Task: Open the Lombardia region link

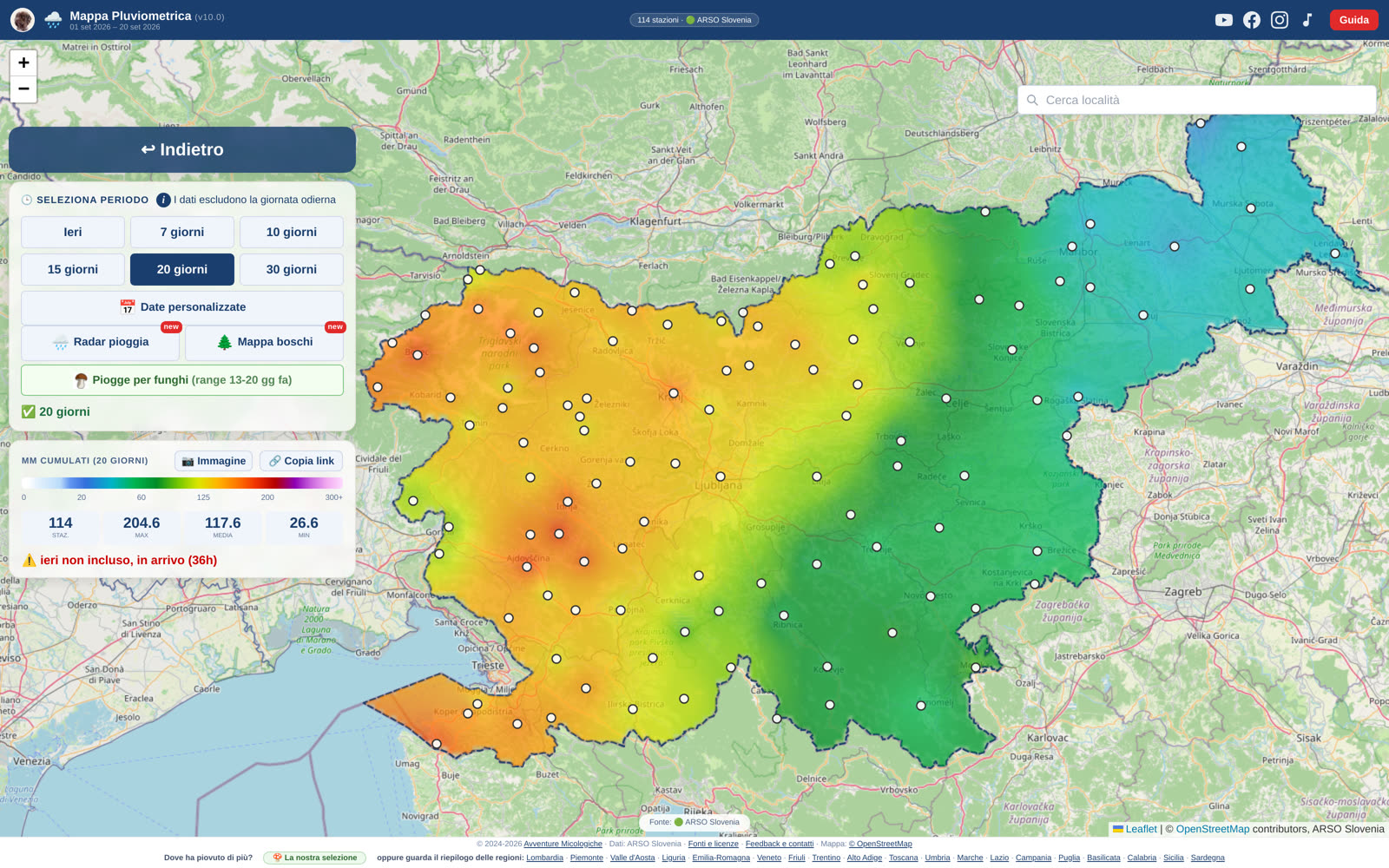Action: pyautogui.click(x=544, y=858)
